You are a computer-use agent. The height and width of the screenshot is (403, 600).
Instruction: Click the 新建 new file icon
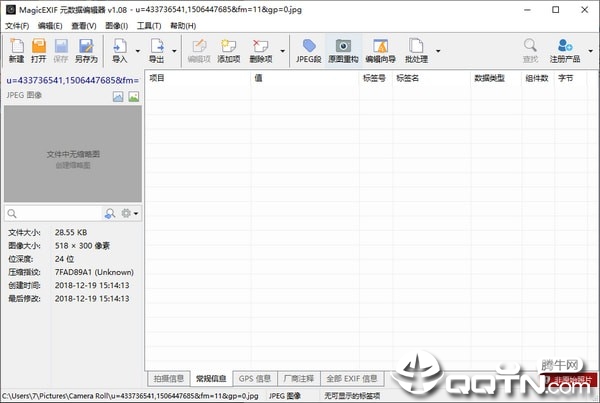pos(16,51)
